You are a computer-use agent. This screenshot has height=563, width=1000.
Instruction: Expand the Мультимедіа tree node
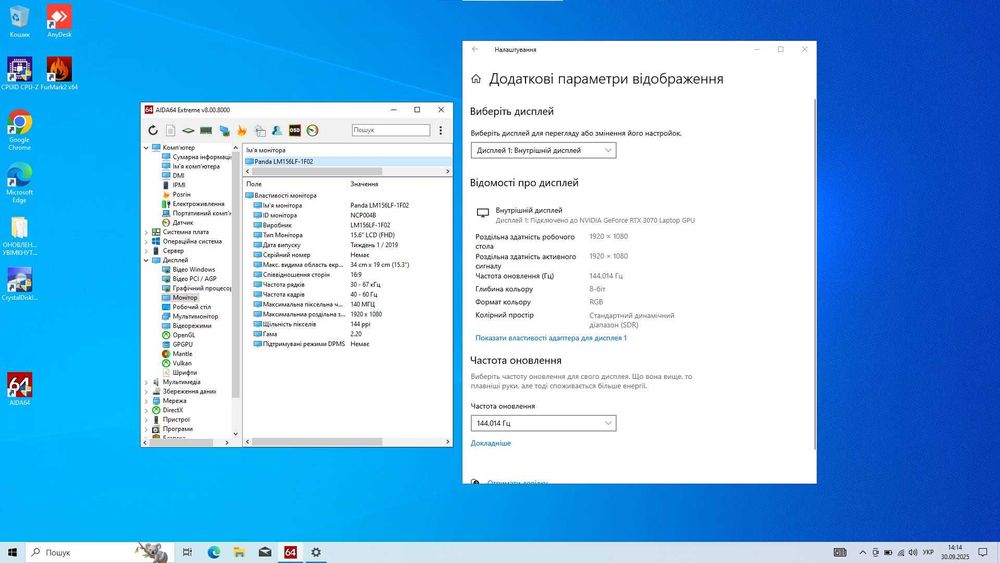pyautogui.click(x=146, y=382)
